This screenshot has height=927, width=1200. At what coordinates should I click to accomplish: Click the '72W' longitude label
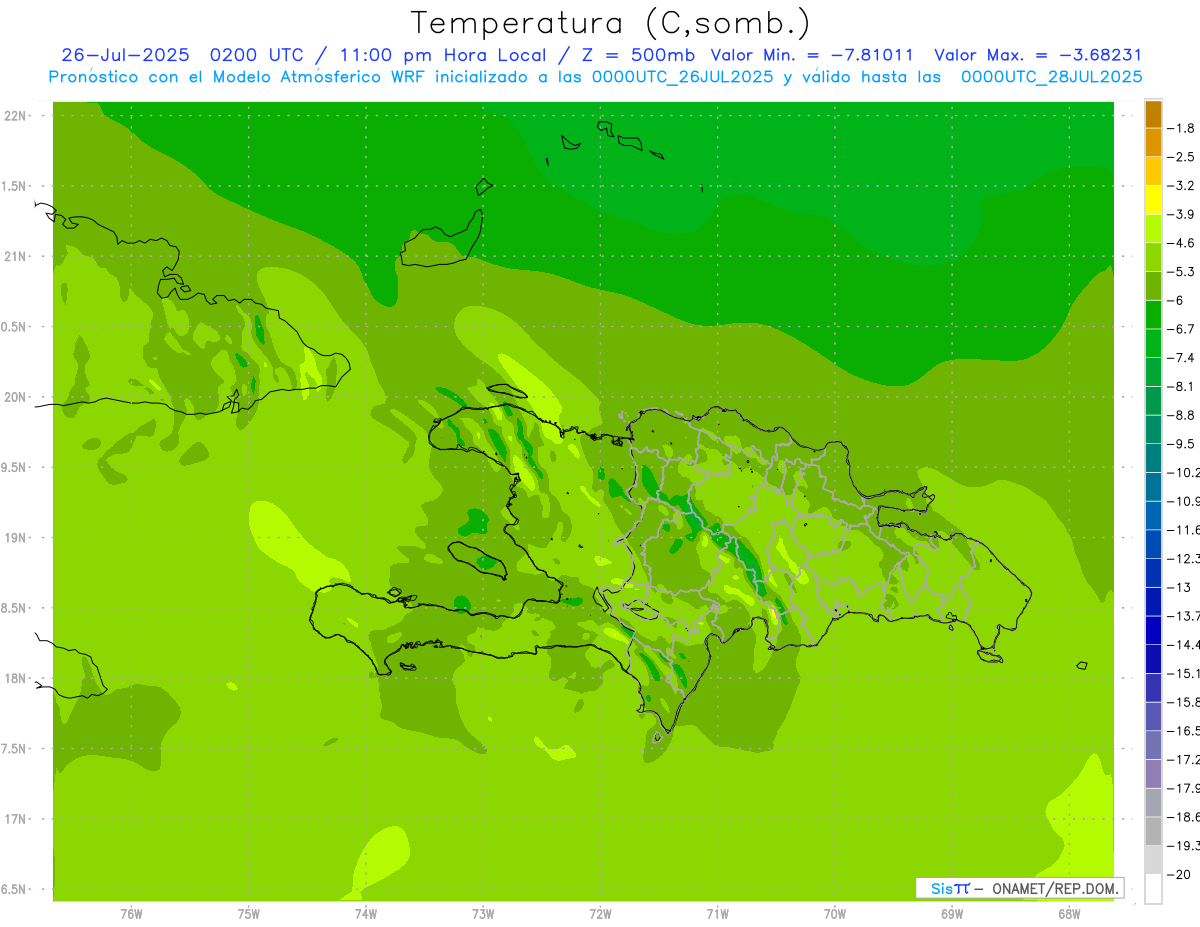(601, 914)
